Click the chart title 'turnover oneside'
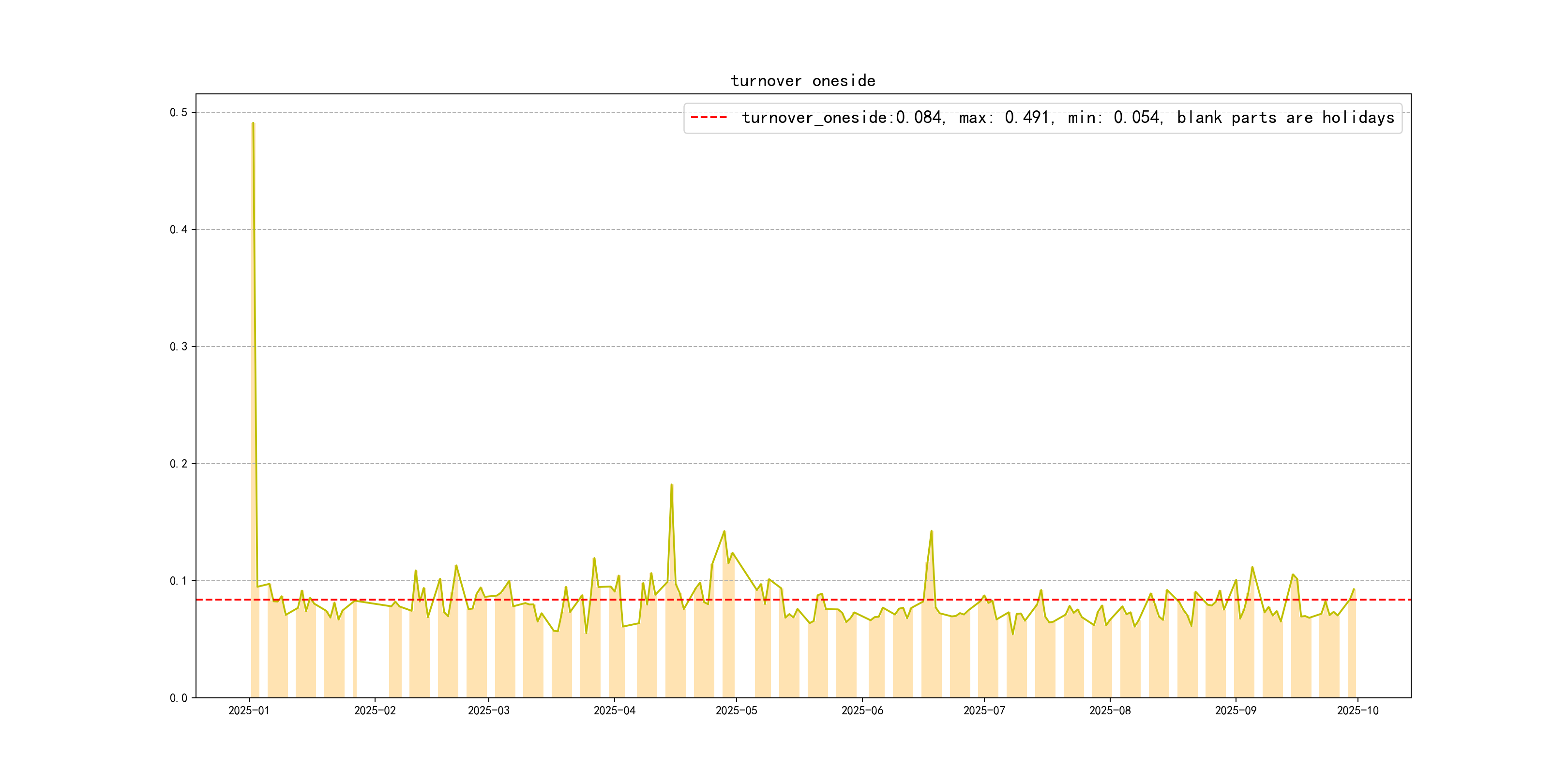The width and height of the screenshot is (1568, 784). 803,81
